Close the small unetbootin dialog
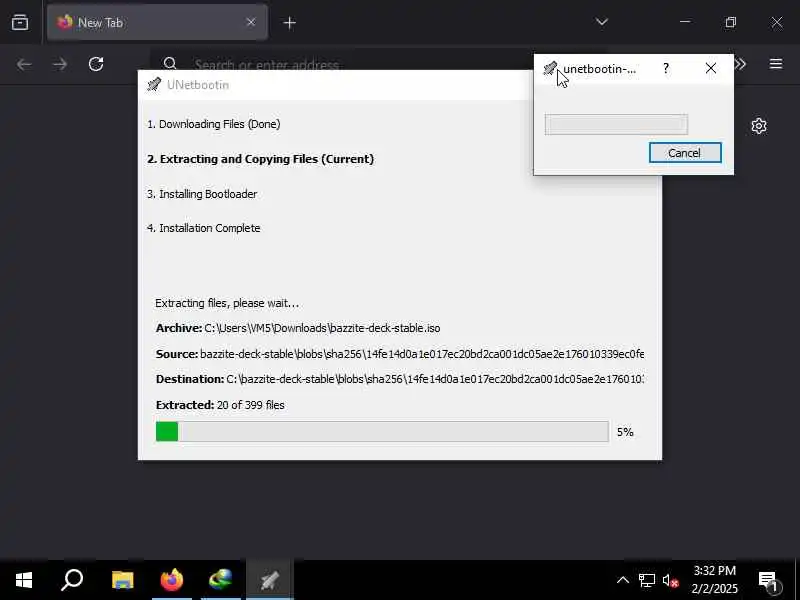Image resolution: width=800 pixels, height=600 pixels. (x=710, y=68)
